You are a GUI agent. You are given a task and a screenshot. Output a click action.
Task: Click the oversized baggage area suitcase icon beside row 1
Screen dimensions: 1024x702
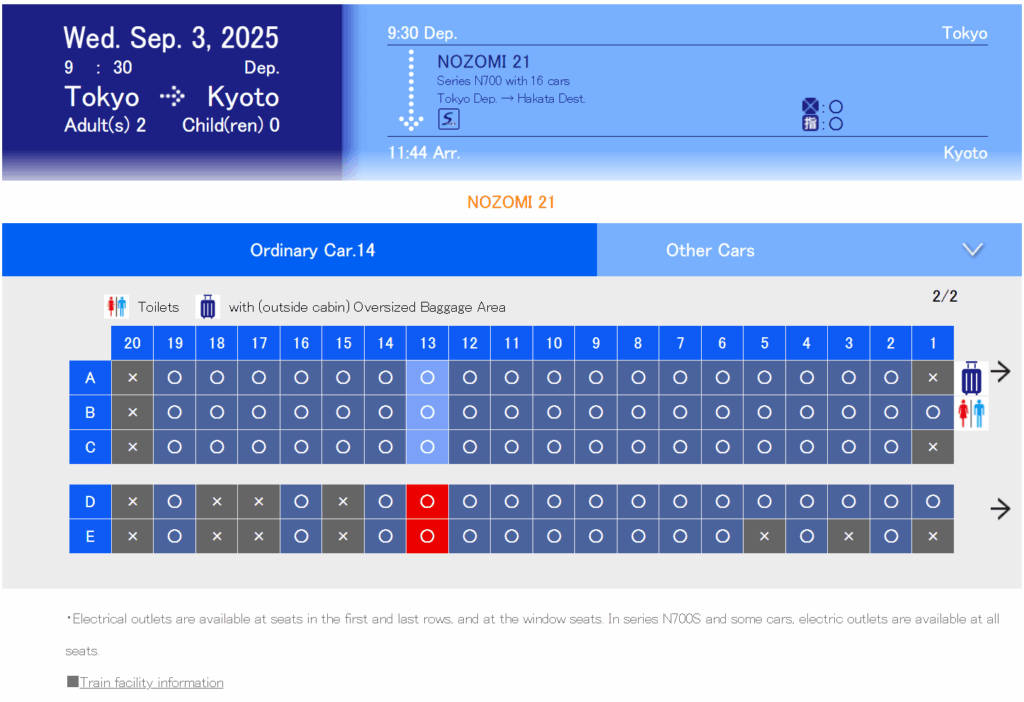tap(971, 379)
